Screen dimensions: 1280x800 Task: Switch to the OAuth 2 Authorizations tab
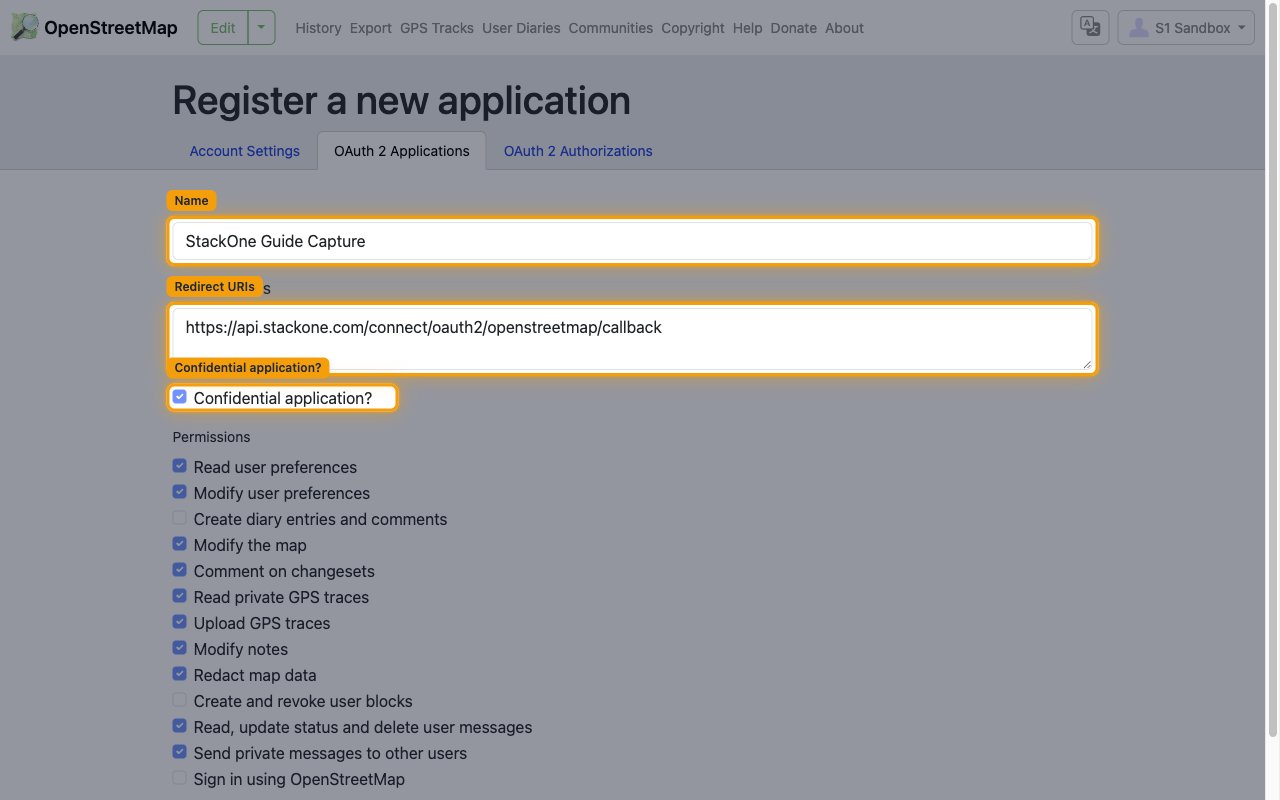(x=578, y=151)
